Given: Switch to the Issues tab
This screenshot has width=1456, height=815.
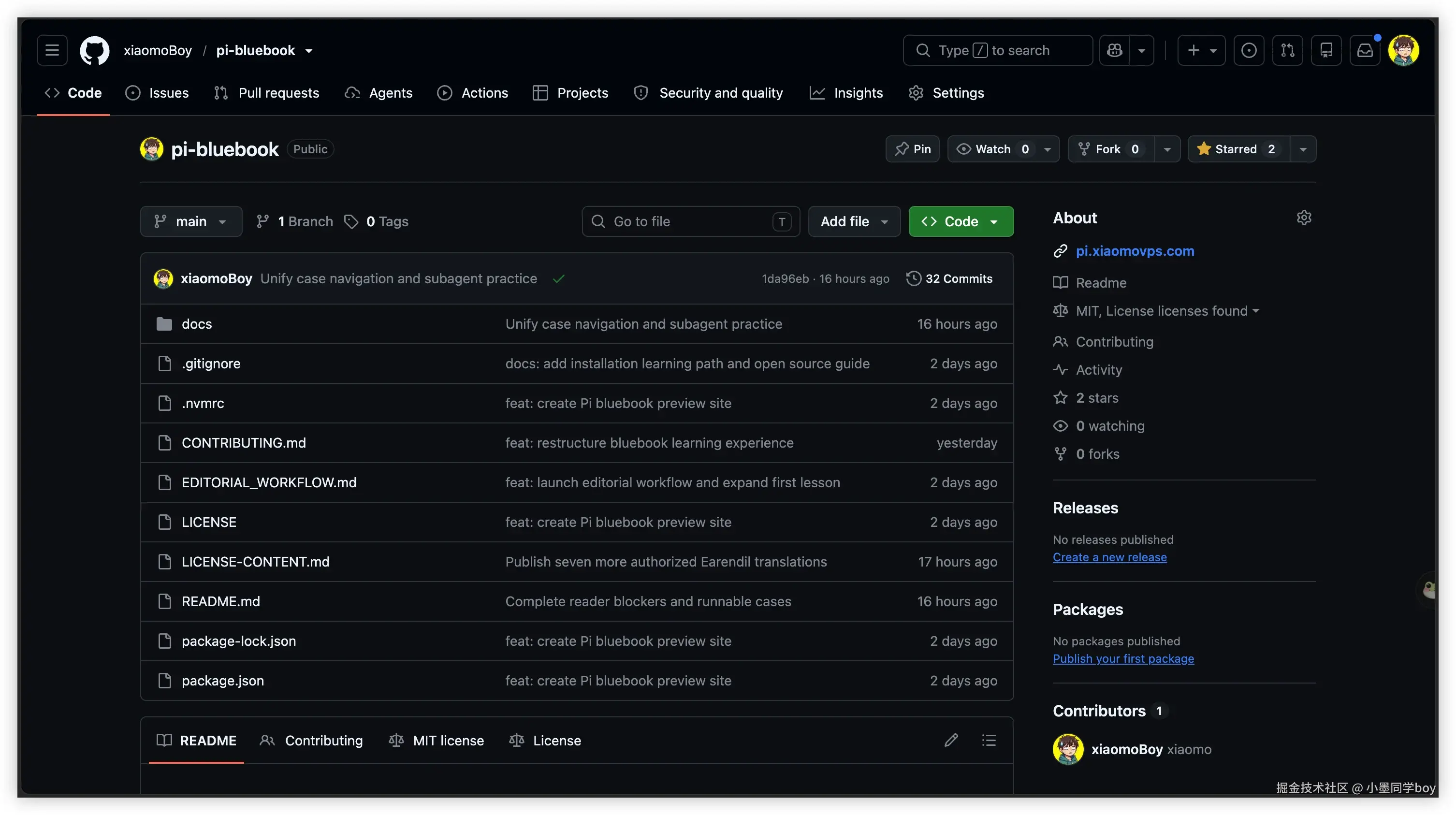Looking at the screenshot, I should [x=157, y=93].
